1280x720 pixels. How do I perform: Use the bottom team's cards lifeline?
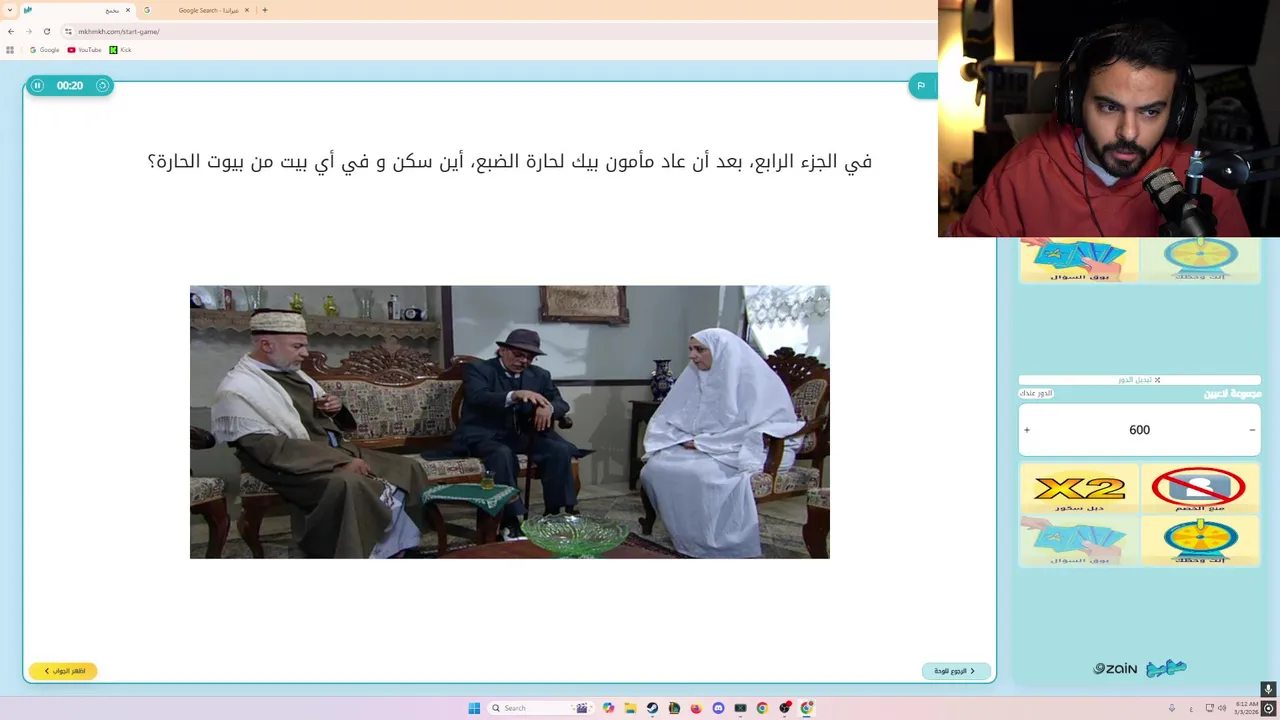coord(1079,541)
